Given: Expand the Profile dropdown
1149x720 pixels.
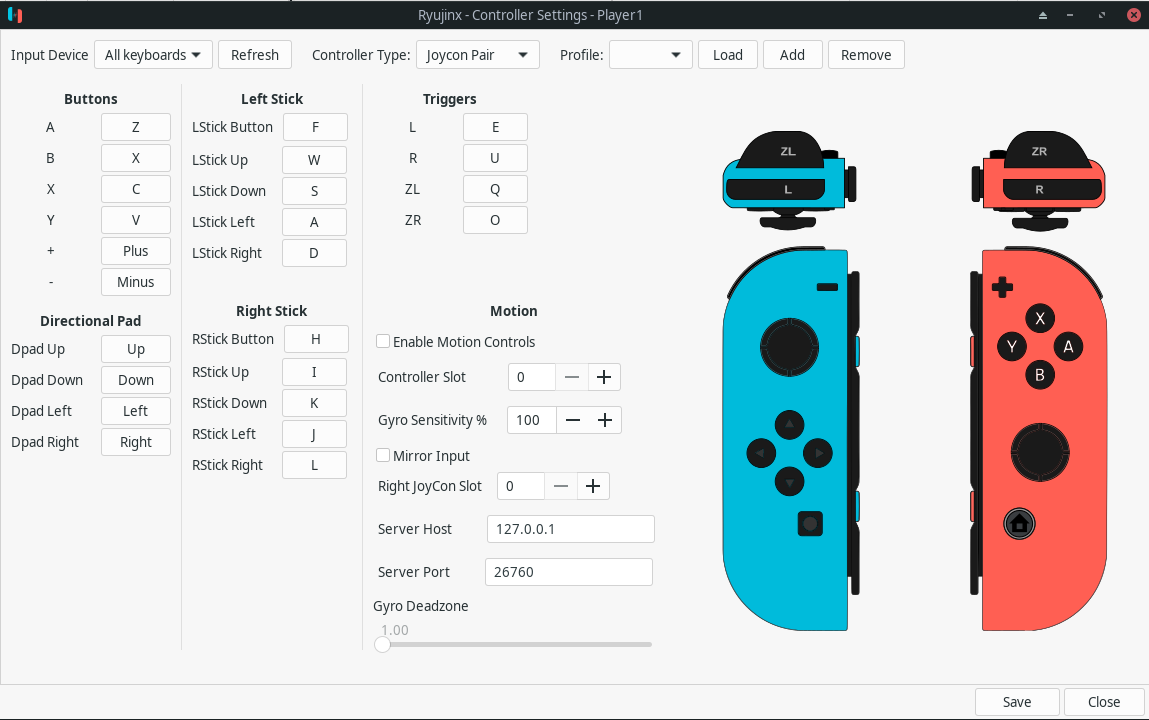Looking at the screenshot, I should tap(651, 55).
